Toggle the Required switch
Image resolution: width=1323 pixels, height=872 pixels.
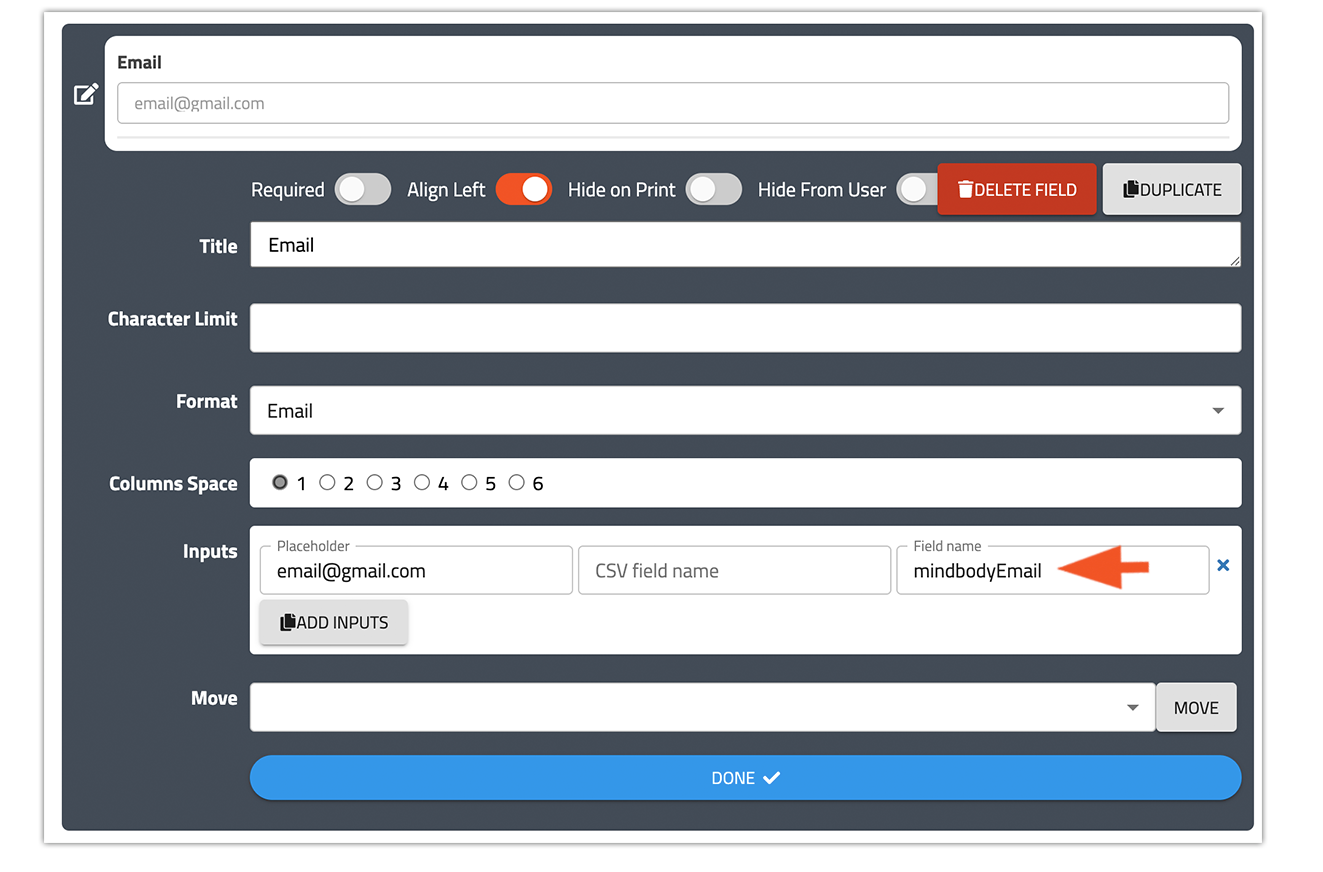(363, 189)
